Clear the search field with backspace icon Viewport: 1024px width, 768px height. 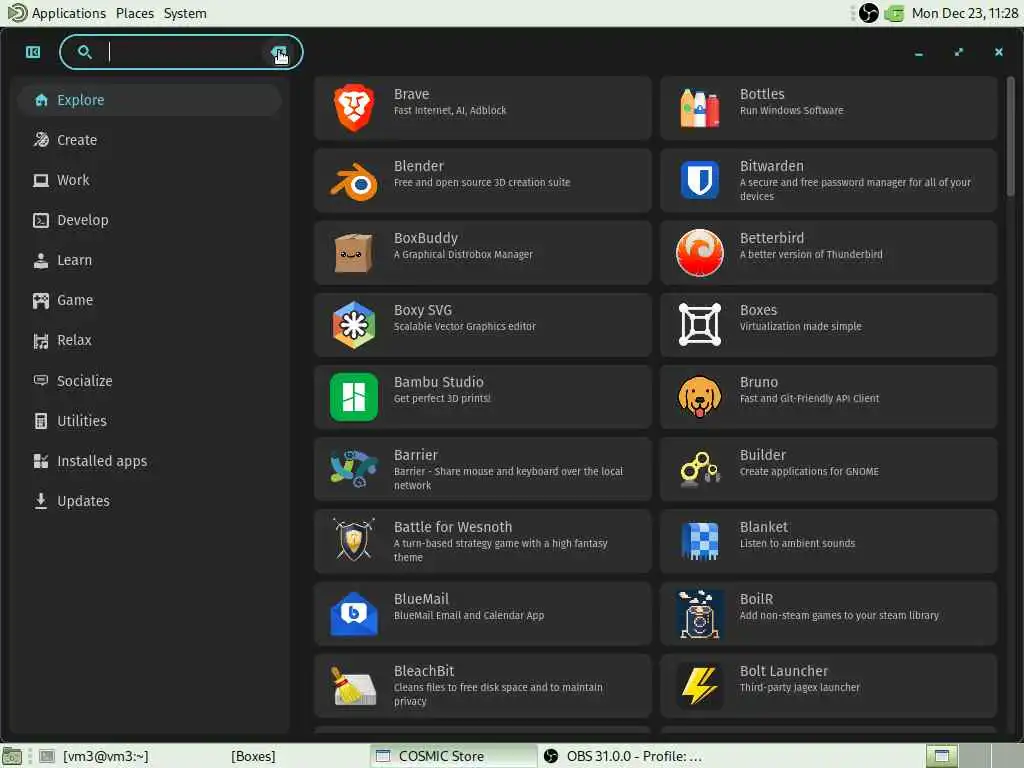[x=280, y=52]
